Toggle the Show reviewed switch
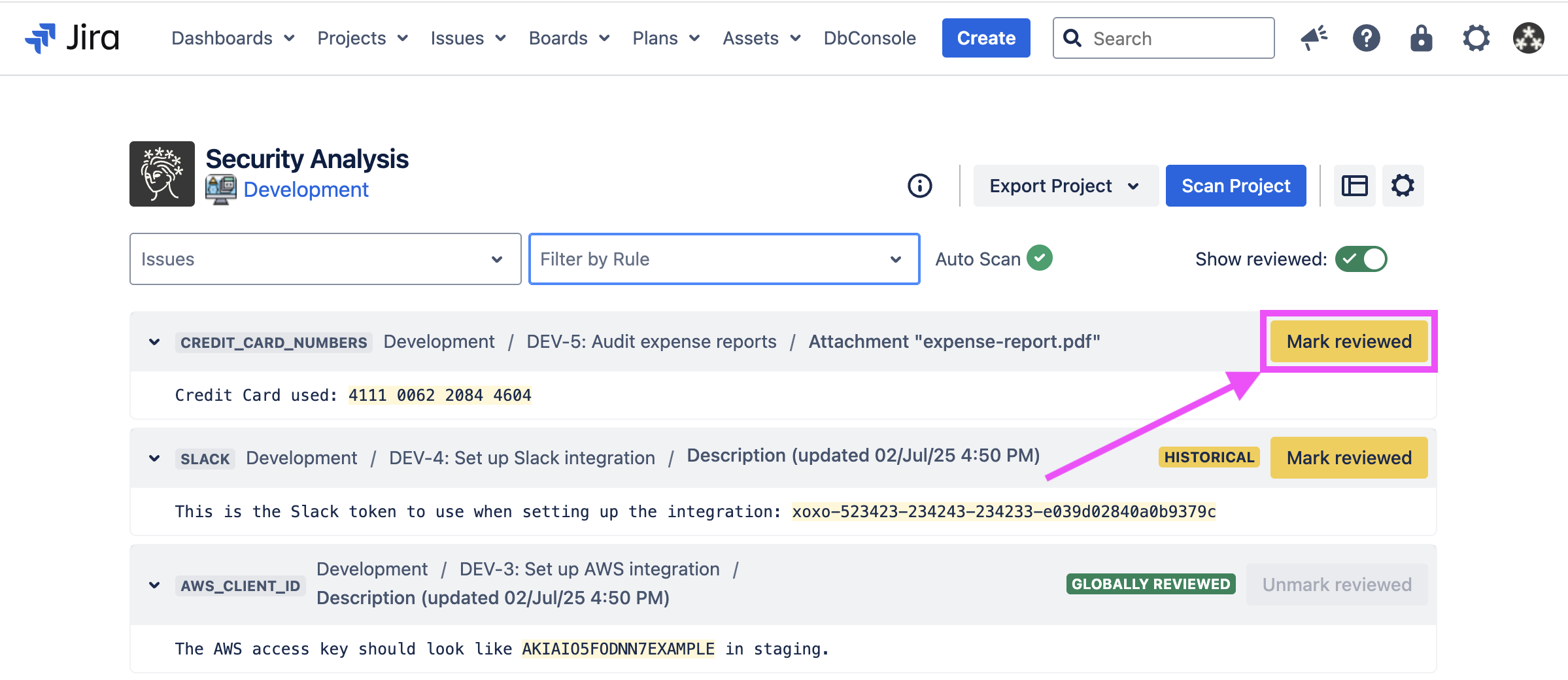This screenshot has width=1568, height=680. (x=1361, y=259)
